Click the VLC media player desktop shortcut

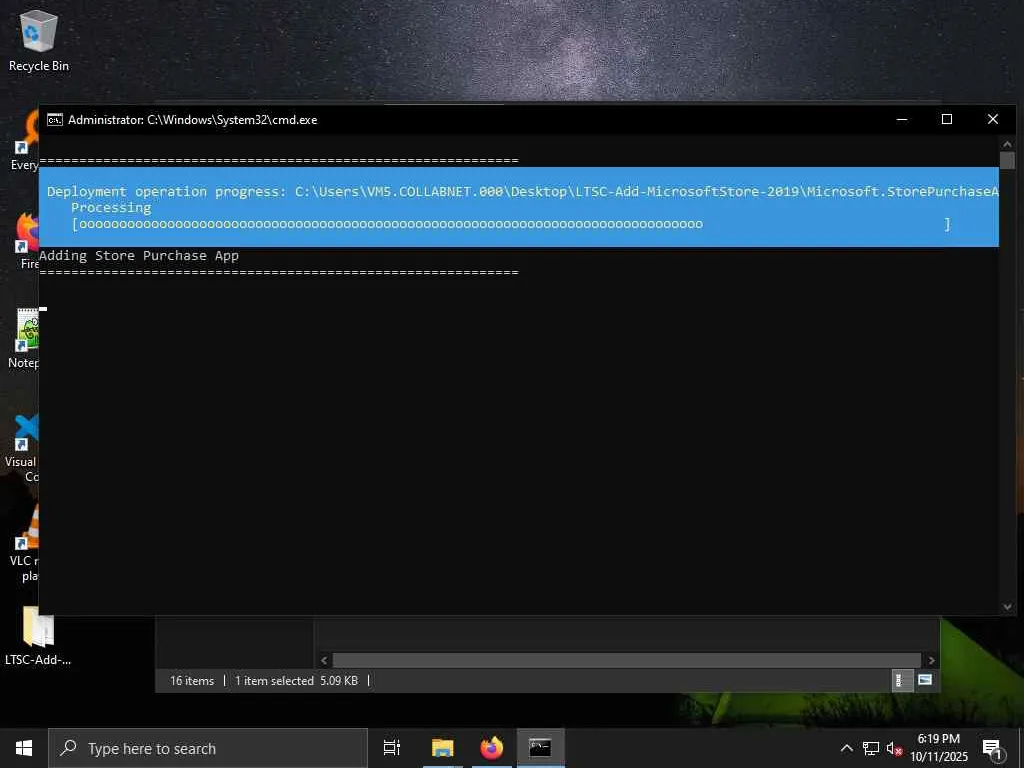[x=26, y=543]
